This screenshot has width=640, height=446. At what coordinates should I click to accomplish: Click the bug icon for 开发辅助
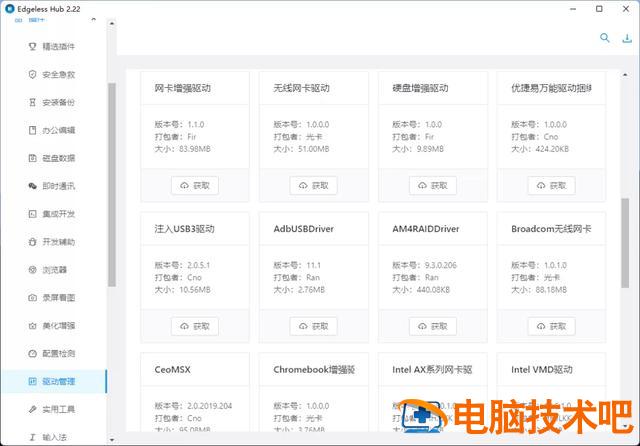pos(33,242)
